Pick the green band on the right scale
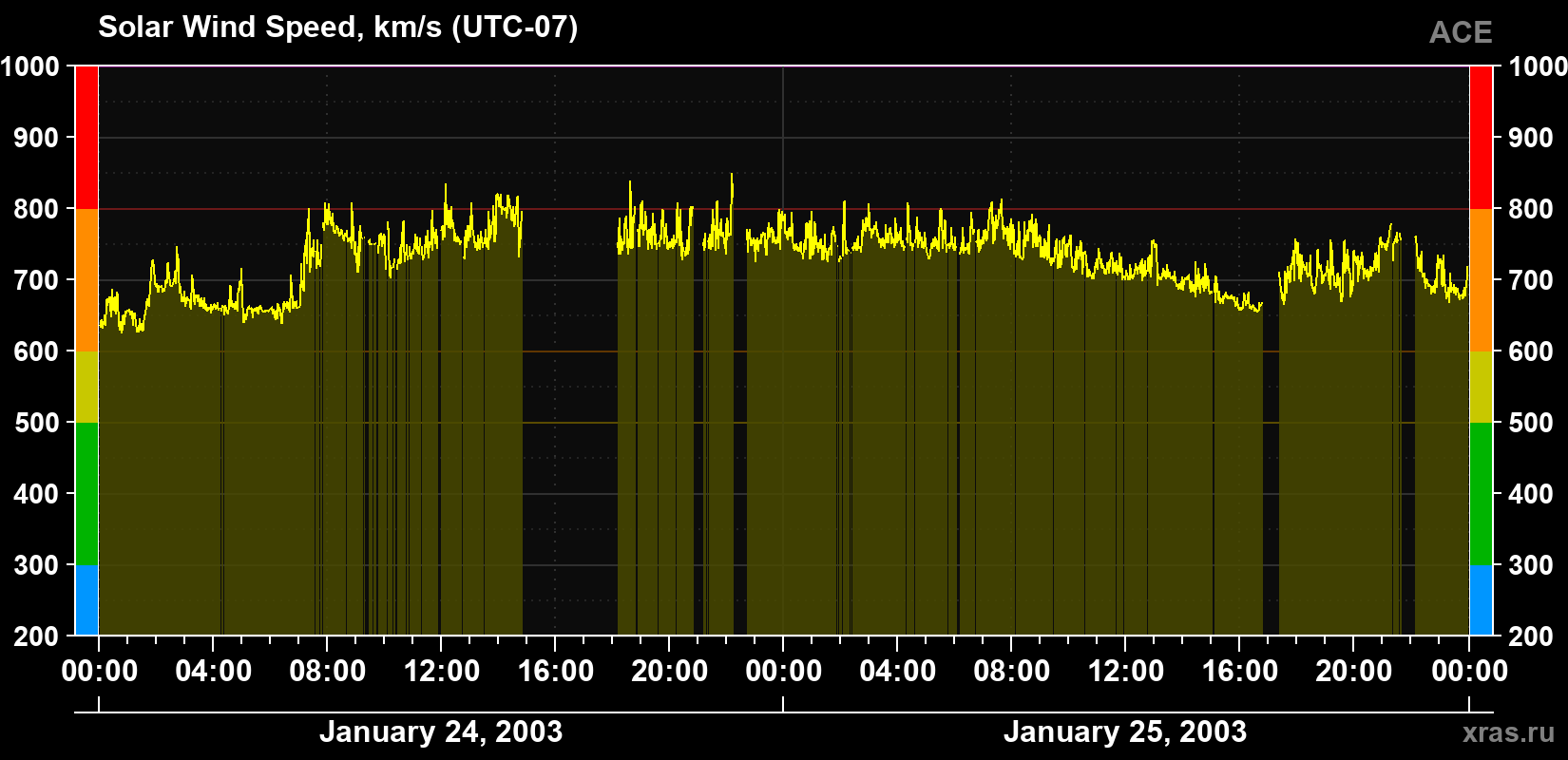 [x=1481, y=494]
